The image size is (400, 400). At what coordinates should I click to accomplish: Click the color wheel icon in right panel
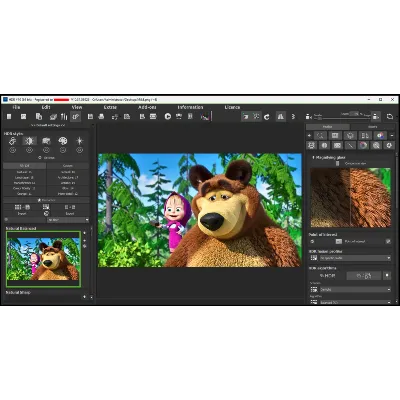coord(363,145)
